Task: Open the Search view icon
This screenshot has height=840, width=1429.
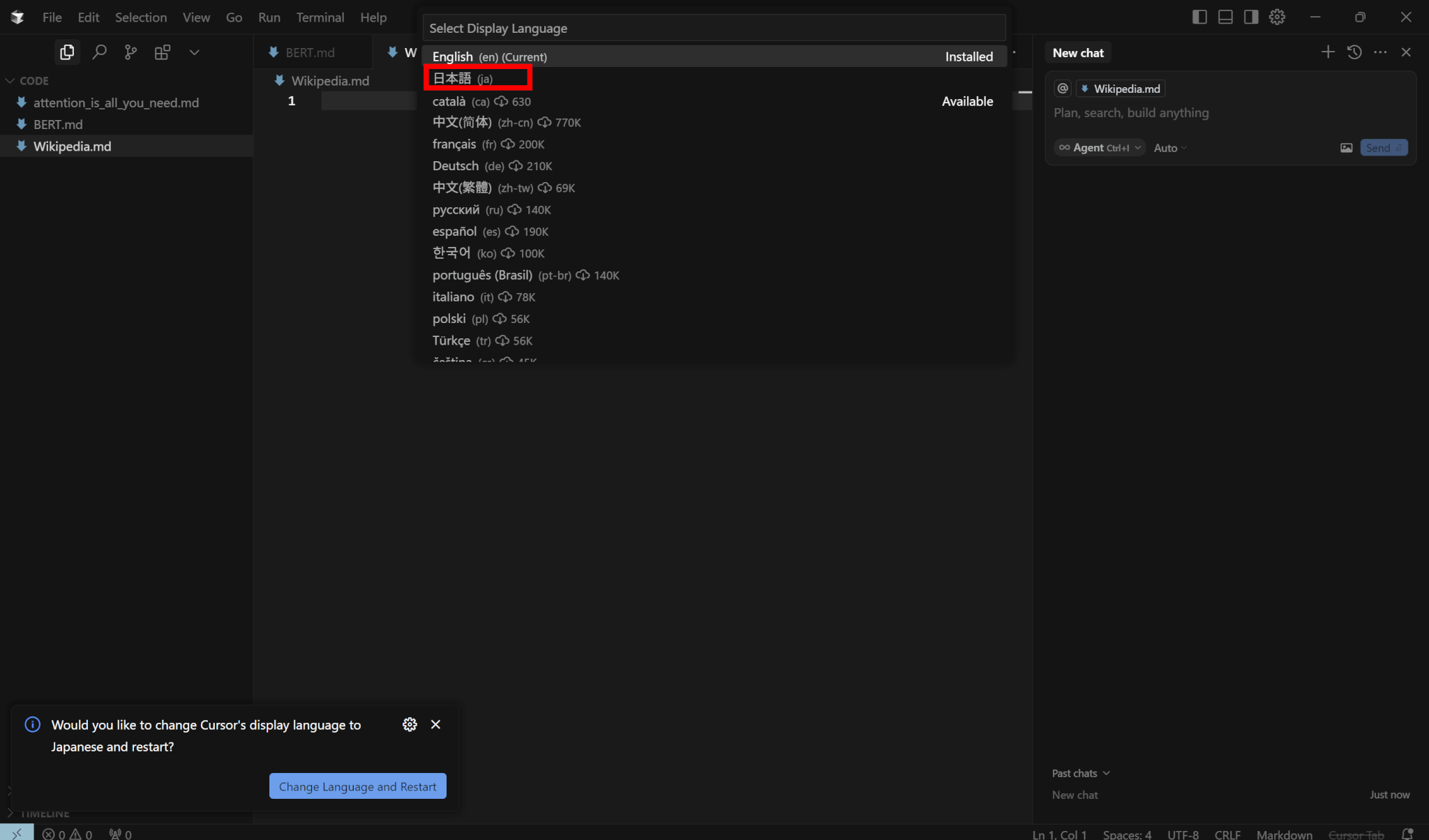Action: [x=99, y=52]
